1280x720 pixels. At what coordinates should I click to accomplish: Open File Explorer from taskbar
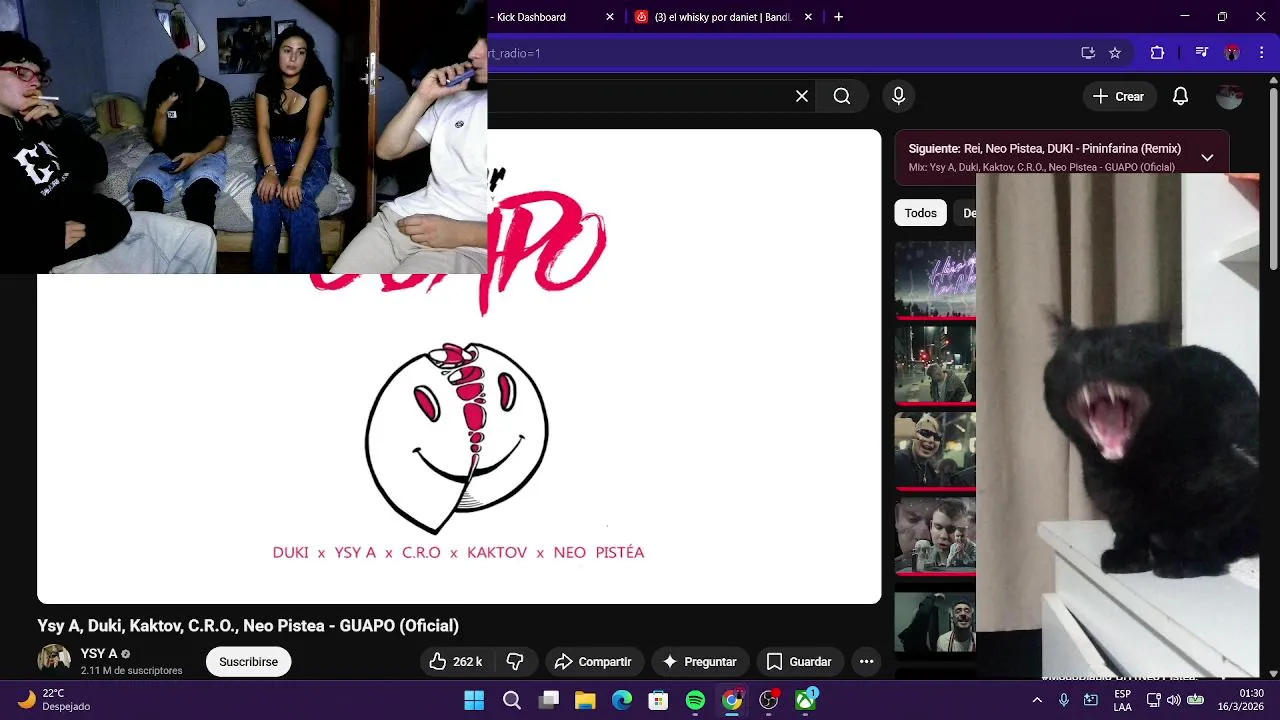pos(585,700)
